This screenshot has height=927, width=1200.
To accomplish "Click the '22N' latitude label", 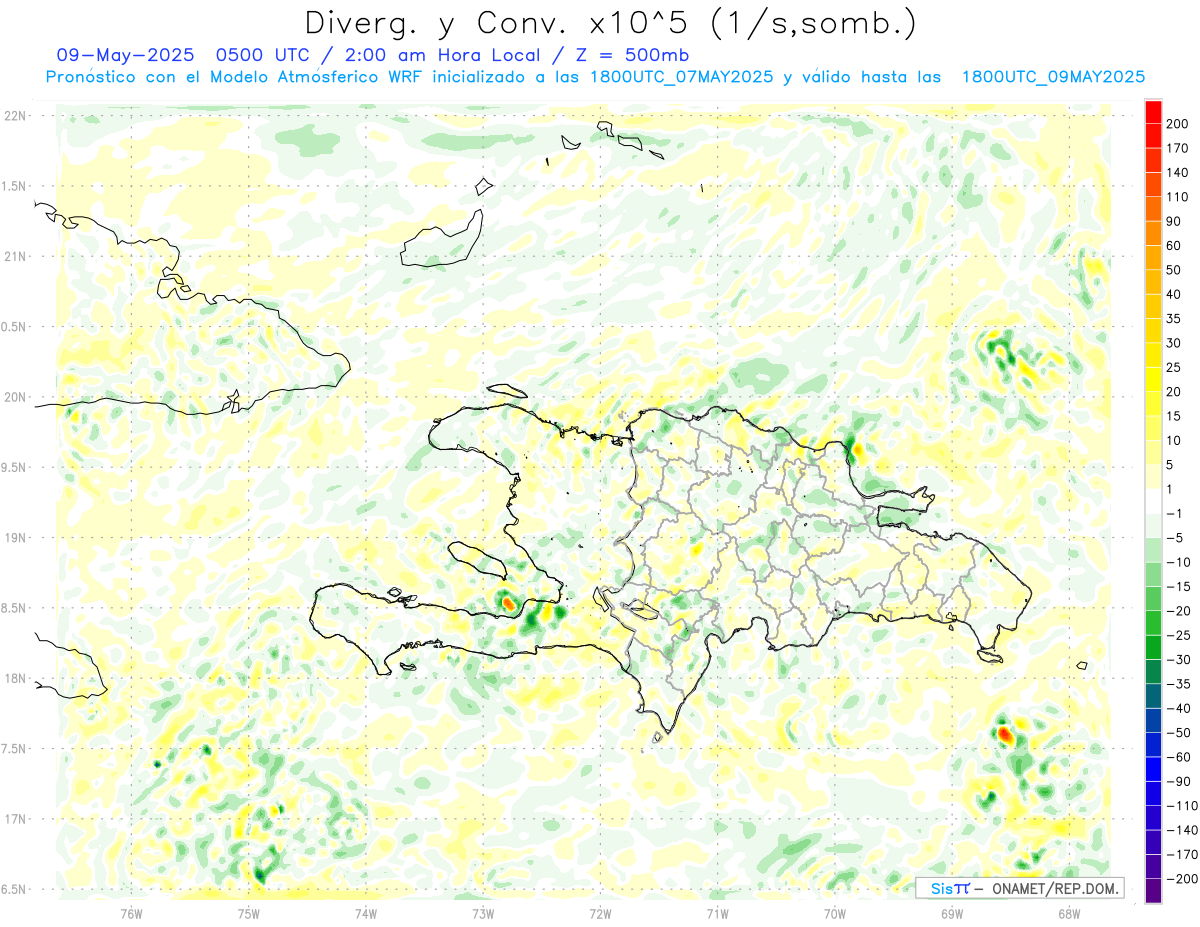I will (14, 116).
